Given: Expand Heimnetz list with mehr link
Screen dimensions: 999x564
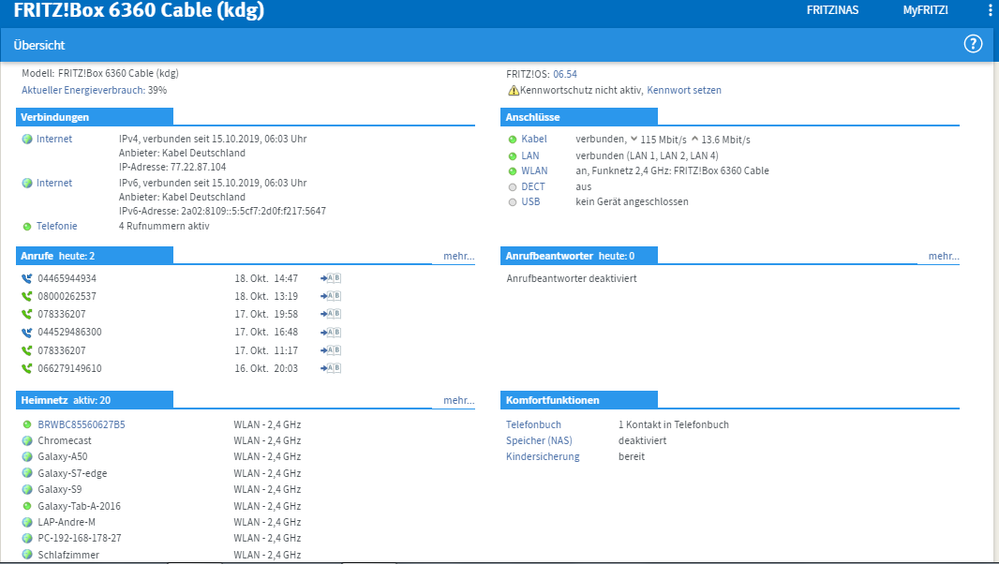Looking at the screenshot, I should pos(459,400).
